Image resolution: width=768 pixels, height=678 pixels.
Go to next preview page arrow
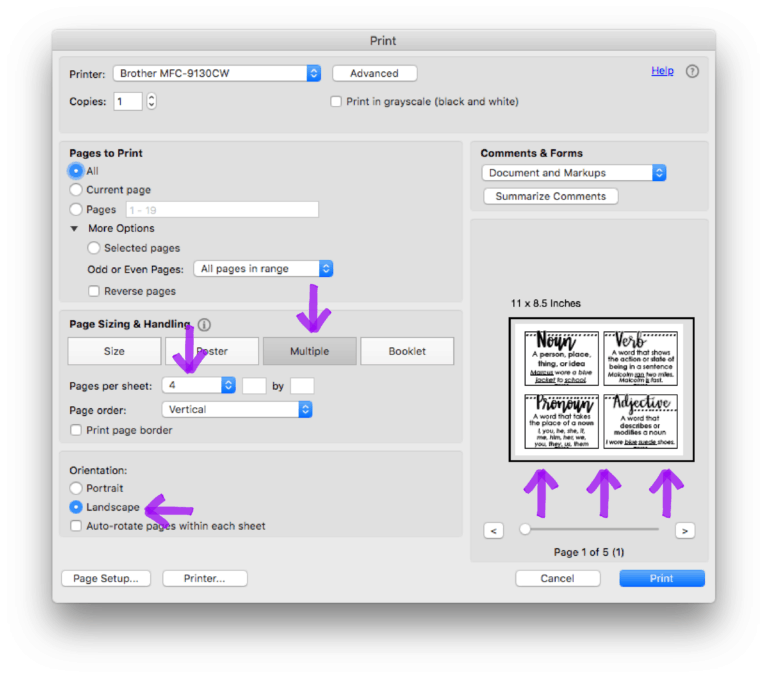[x=685, y=531]
